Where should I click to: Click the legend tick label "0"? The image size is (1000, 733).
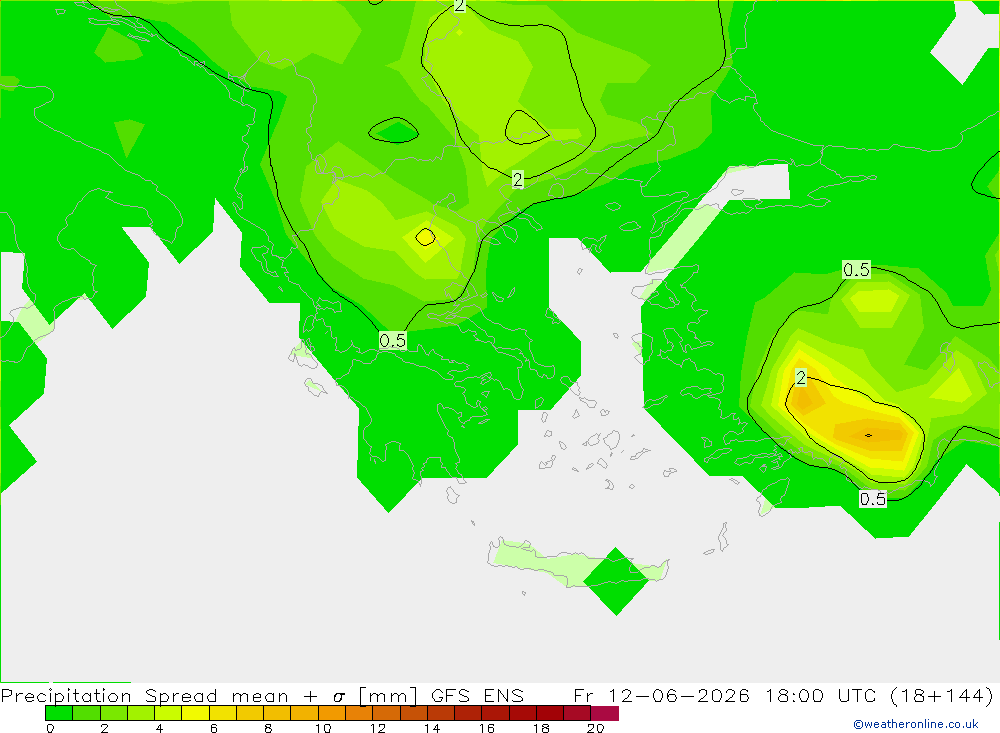click(x=50, y=728)
